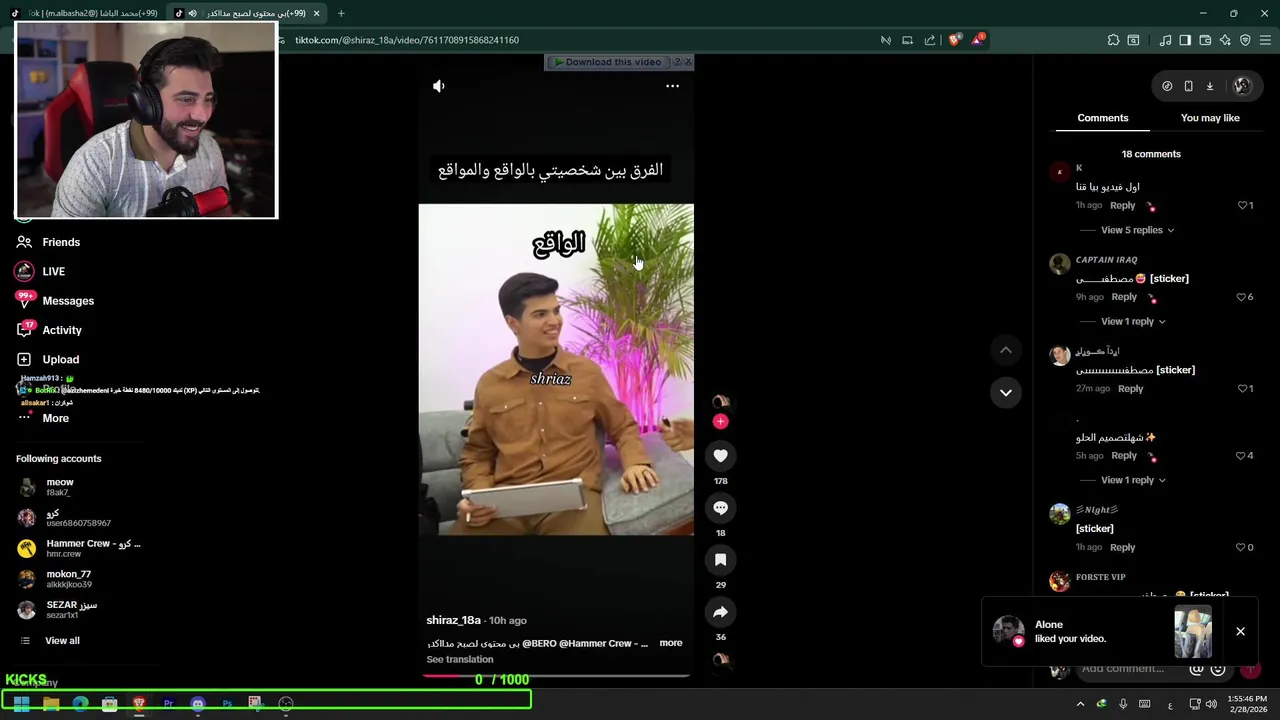Open Premiere Pro from the taskbar
The height and width of the screenshot is (720, 1280).
[168, 703]
